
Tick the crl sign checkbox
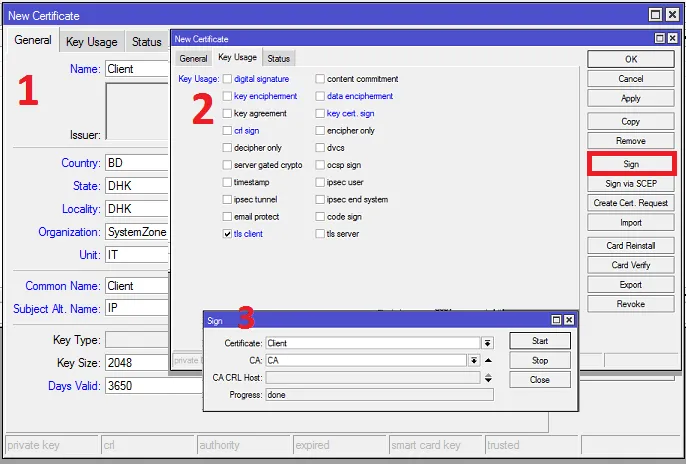click(227, 130)
